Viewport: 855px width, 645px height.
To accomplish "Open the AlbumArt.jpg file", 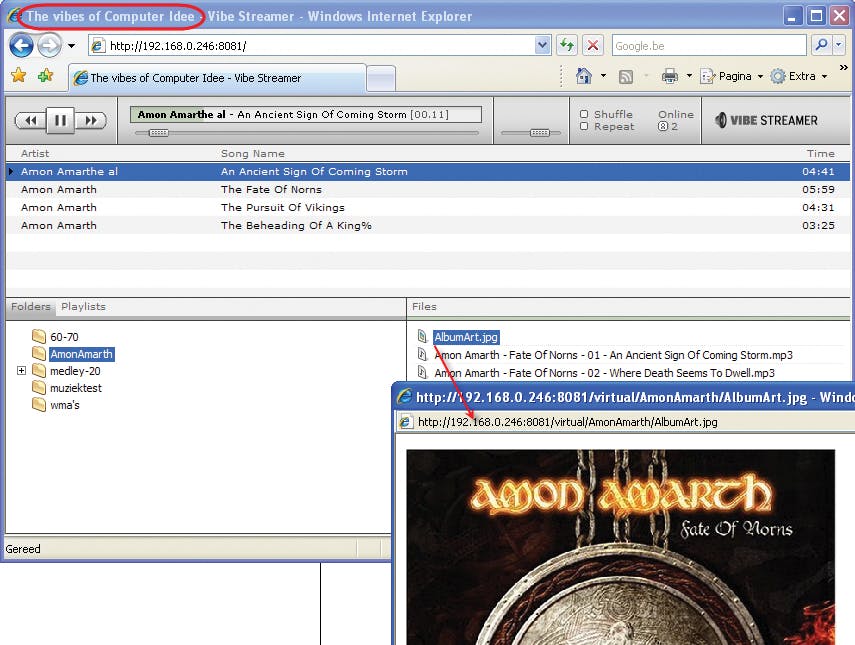I will tap(466, 337).
